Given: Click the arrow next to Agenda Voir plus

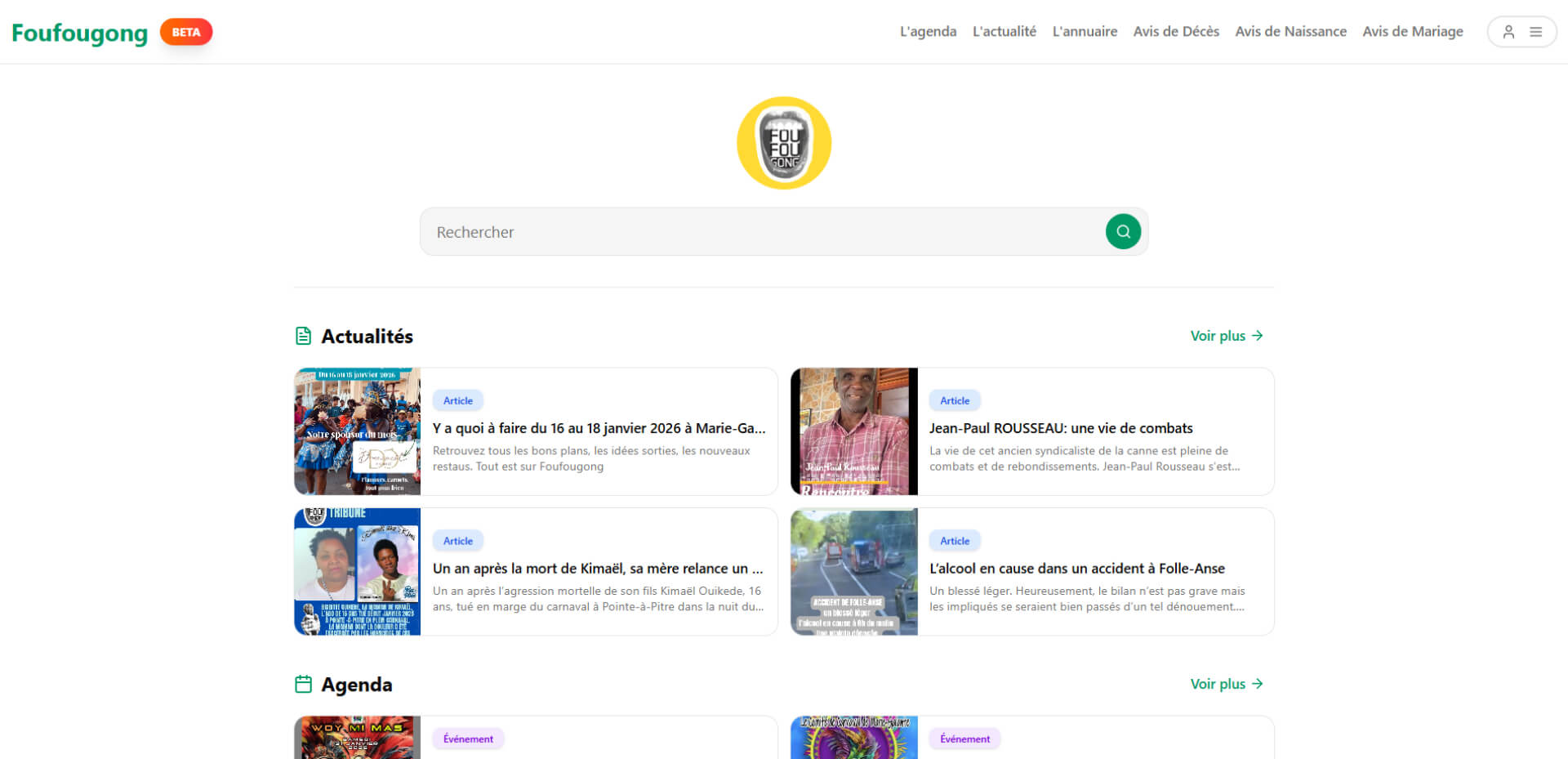Looking at the screenshot, I should 1258,684.
